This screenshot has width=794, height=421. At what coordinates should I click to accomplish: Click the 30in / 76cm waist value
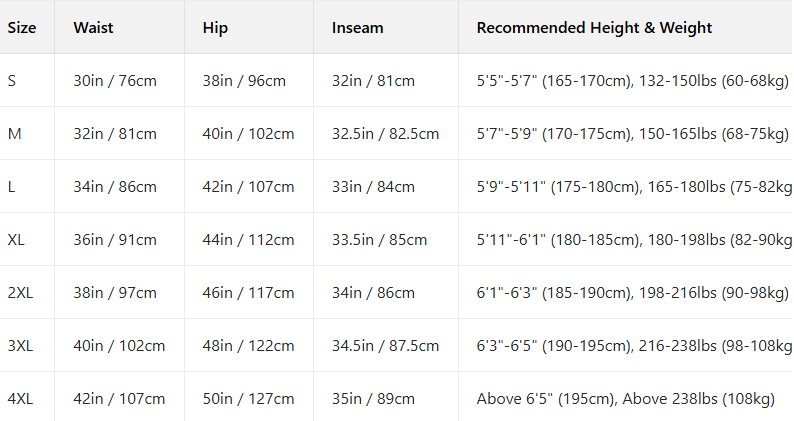point(115,81)
